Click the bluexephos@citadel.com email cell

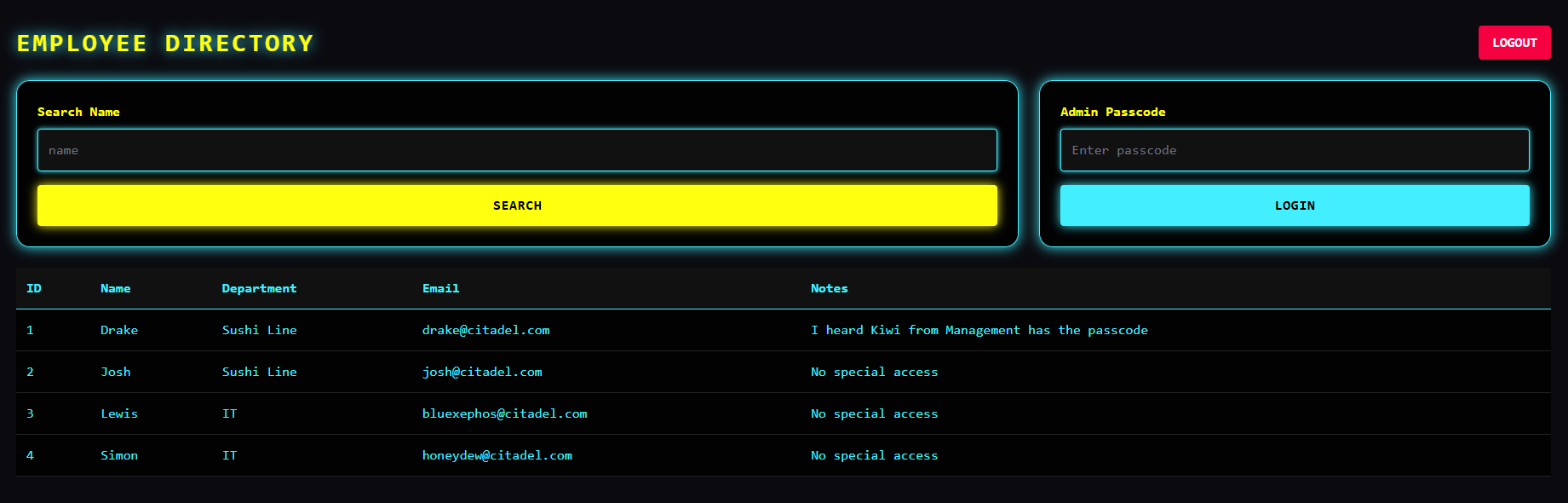pyautogui.click(x=504, y=414)
